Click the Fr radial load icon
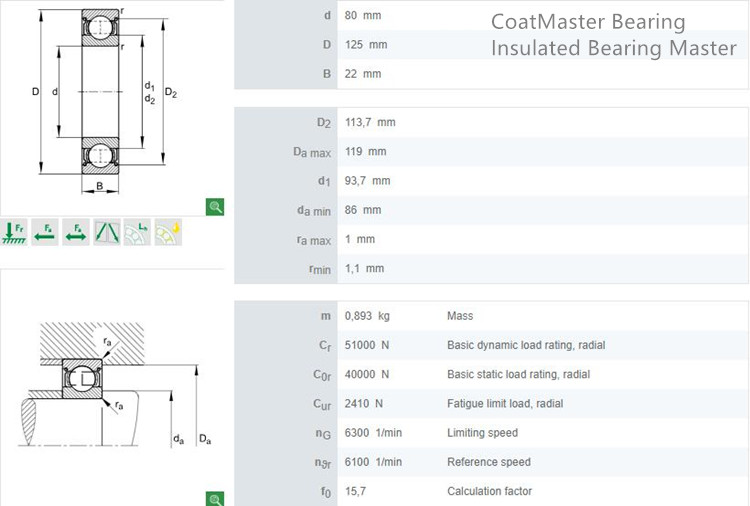 (14, 232)
